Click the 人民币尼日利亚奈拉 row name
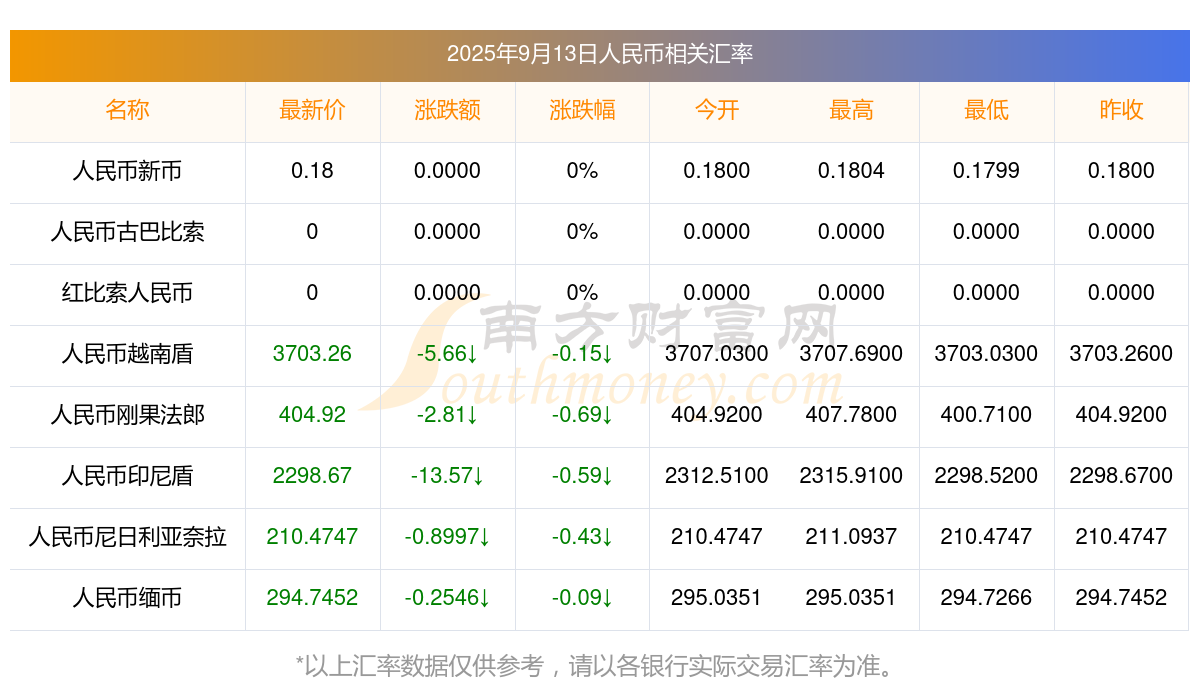Image resolution: width=1200 pixels, height=698 pixels. [x=127, y=538]
